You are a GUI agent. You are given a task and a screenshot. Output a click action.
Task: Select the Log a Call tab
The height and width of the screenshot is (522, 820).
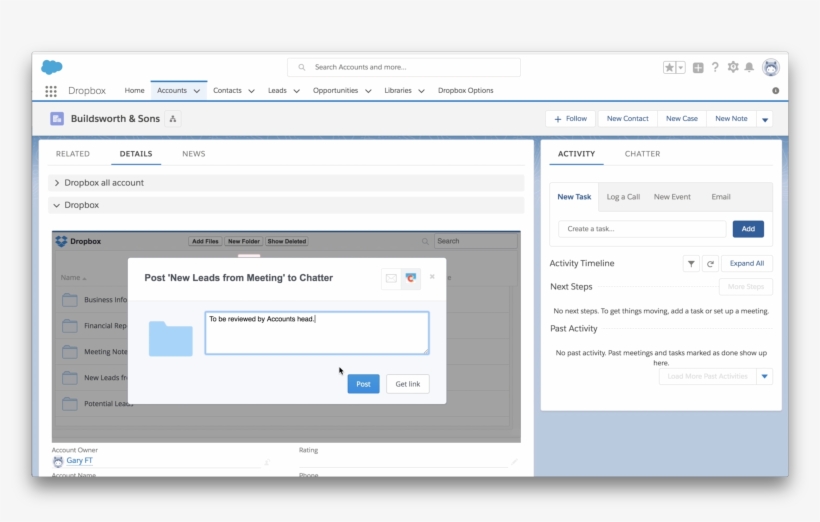pos(623,197)
